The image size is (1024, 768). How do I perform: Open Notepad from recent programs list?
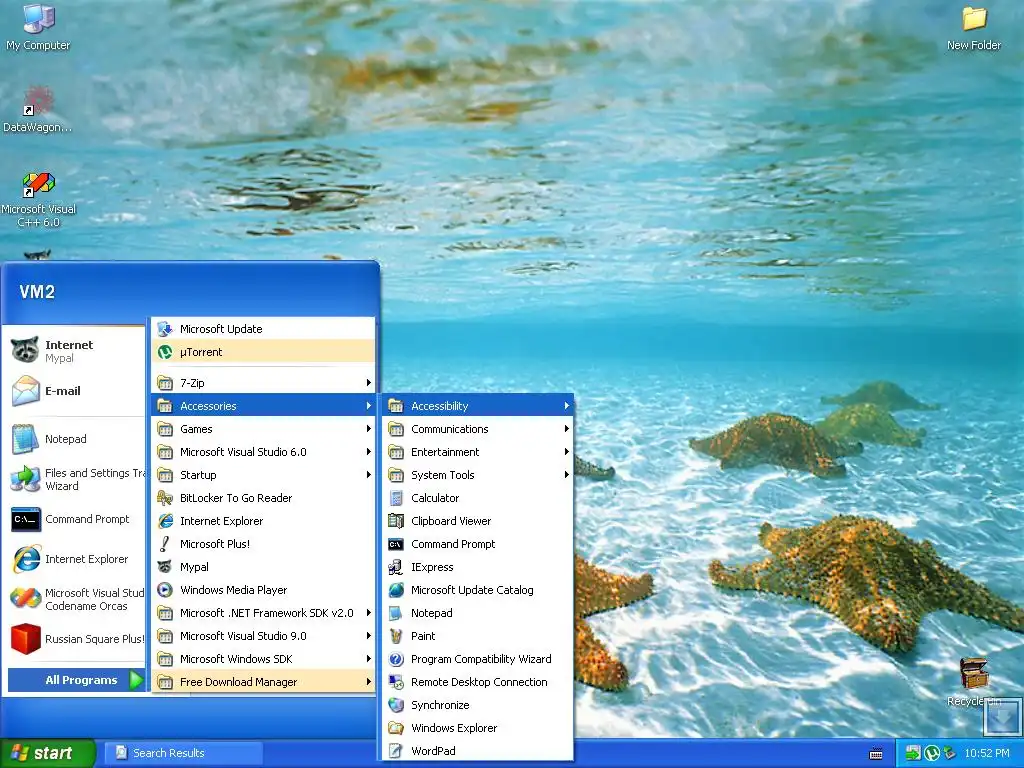point(74,439)
